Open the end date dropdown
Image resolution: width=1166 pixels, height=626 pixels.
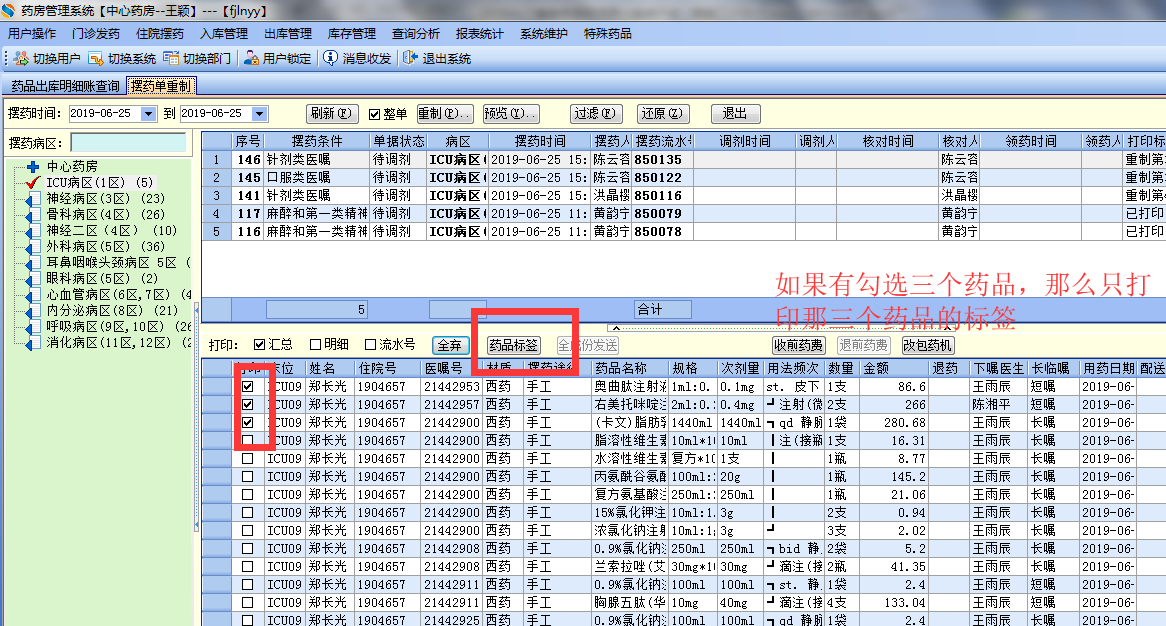pyautogui.click(x=259, y=114)
